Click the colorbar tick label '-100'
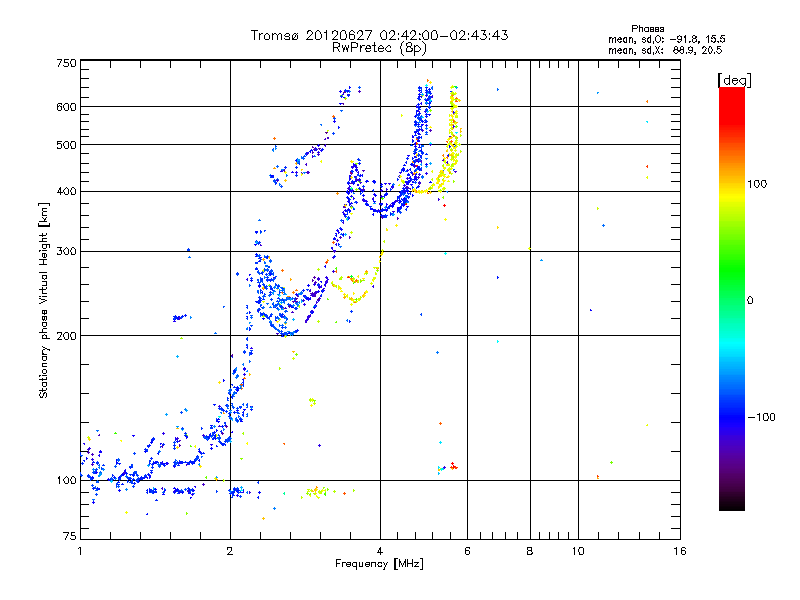Image resolution: width=800 pixels, height=600 pixels. tap(761, 417)
